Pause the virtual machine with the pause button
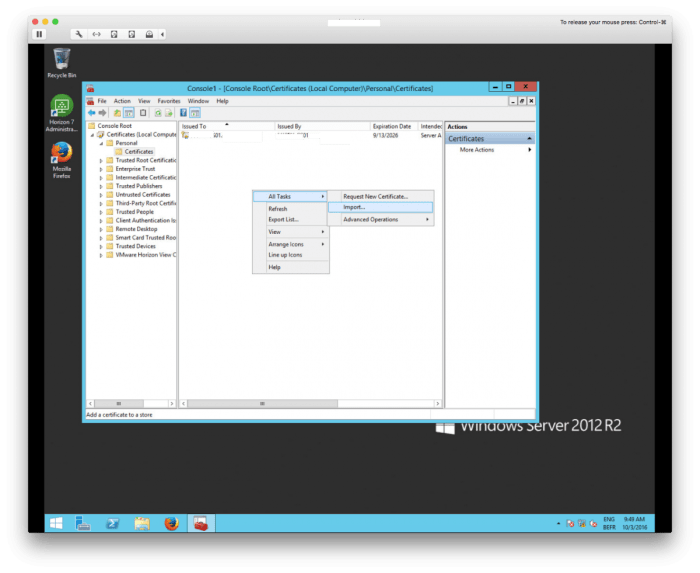The height and width of the screenshot is (573, 700). 39,34
